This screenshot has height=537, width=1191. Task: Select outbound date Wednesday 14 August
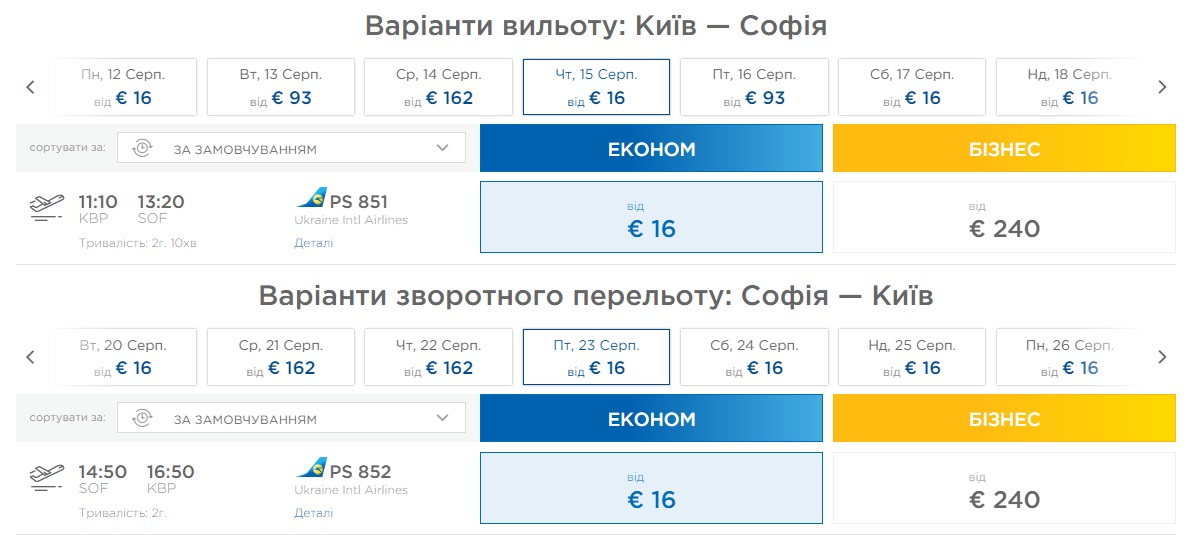[438, 87]
